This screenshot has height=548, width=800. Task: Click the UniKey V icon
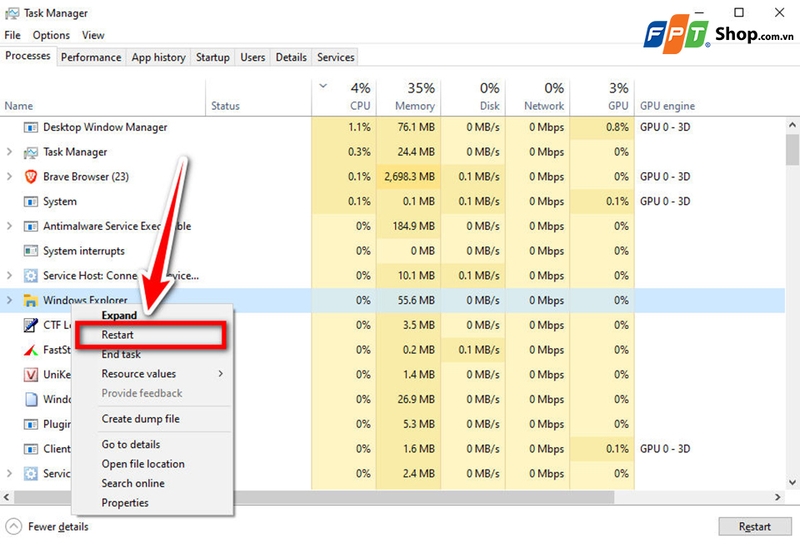point(31,375)
